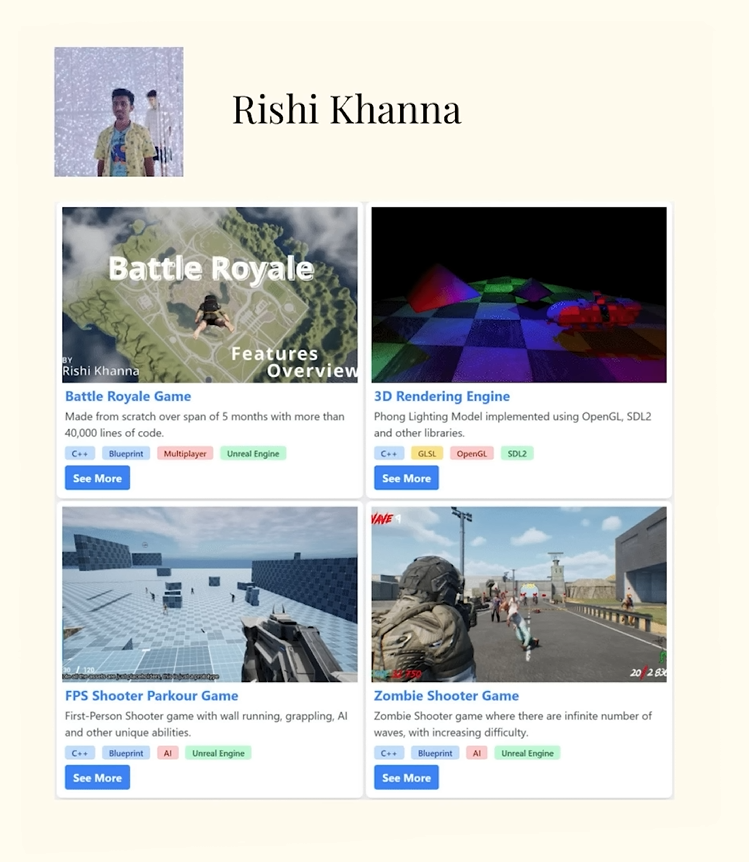The image size is (749, 862).
Task: Select the Multiplayer tag on Battle Royale
Action: coord(185,454)
